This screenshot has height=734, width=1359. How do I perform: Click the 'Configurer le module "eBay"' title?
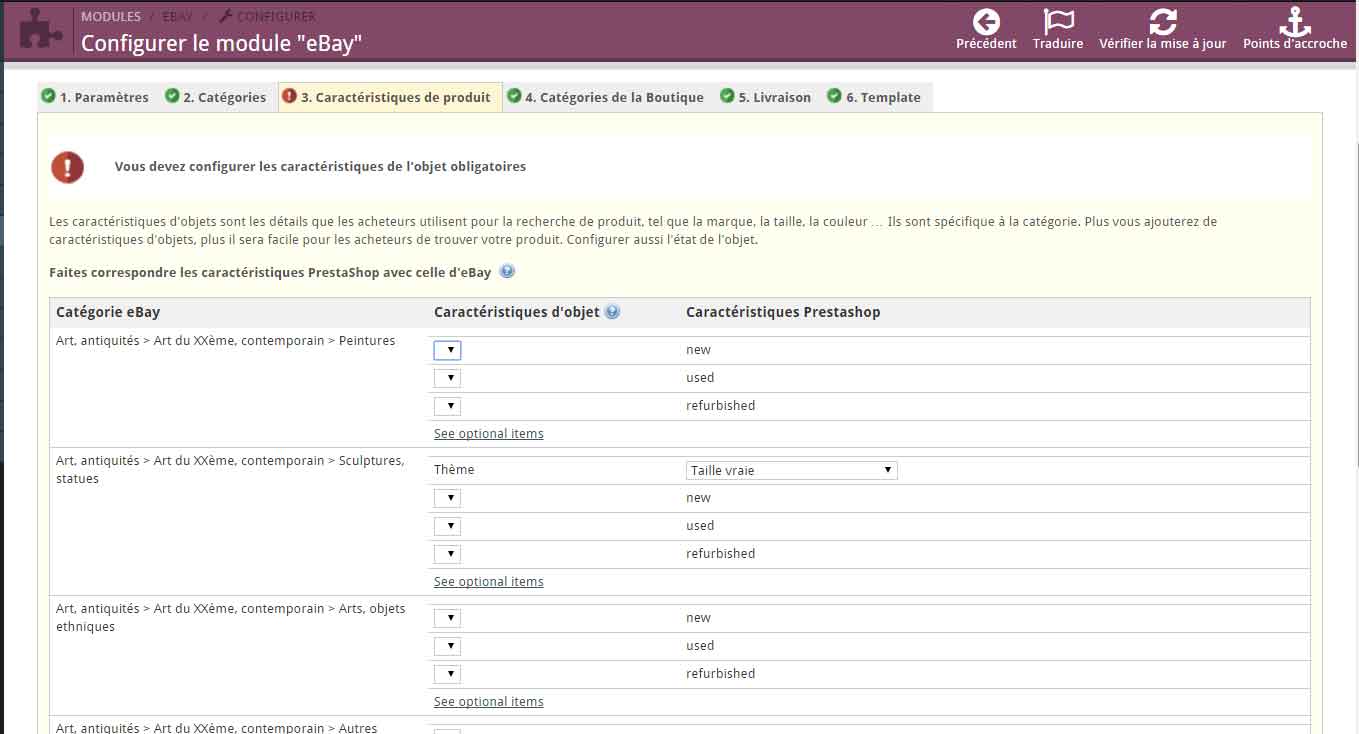click(221, 43)
